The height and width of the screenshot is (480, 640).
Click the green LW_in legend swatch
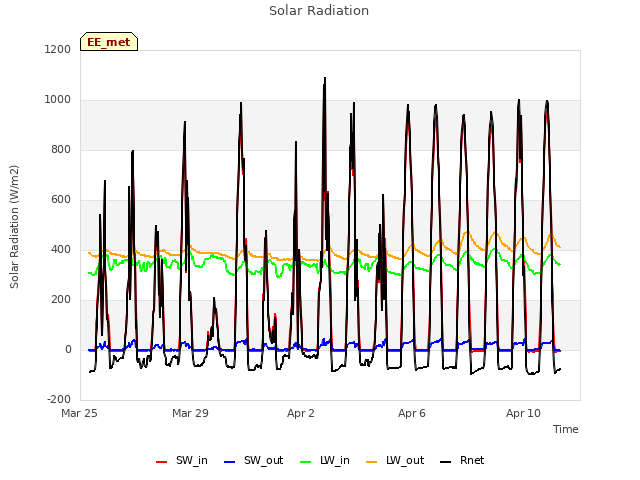tap(305, 462)
